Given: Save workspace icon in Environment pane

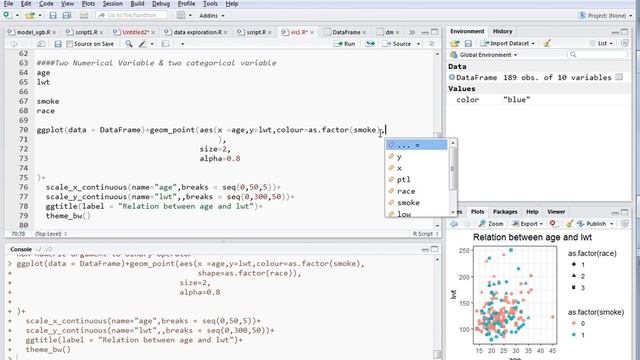Looking at the screenshot, I should tap(468, 43).
